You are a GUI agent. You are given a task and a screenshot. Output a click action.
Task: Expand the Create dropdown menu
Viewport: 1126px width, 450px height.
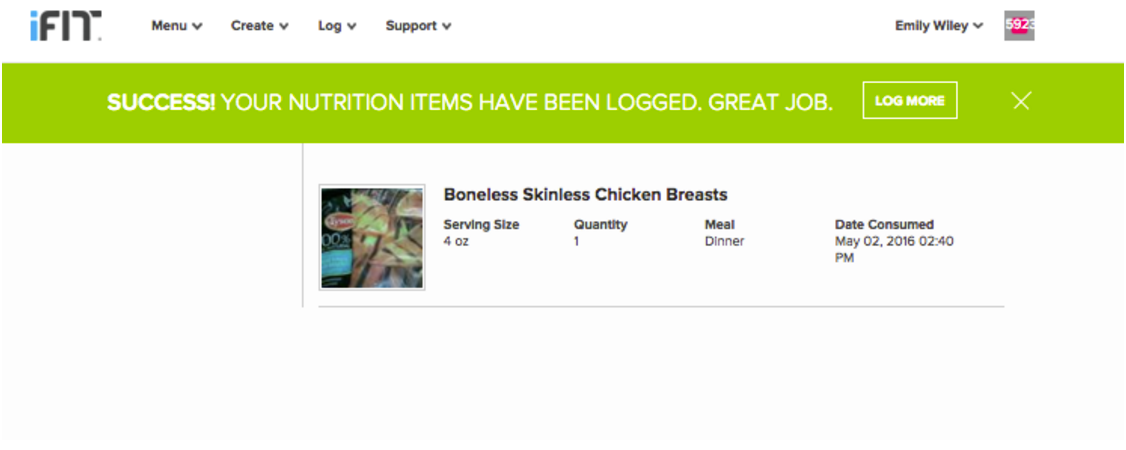[260, 26]
